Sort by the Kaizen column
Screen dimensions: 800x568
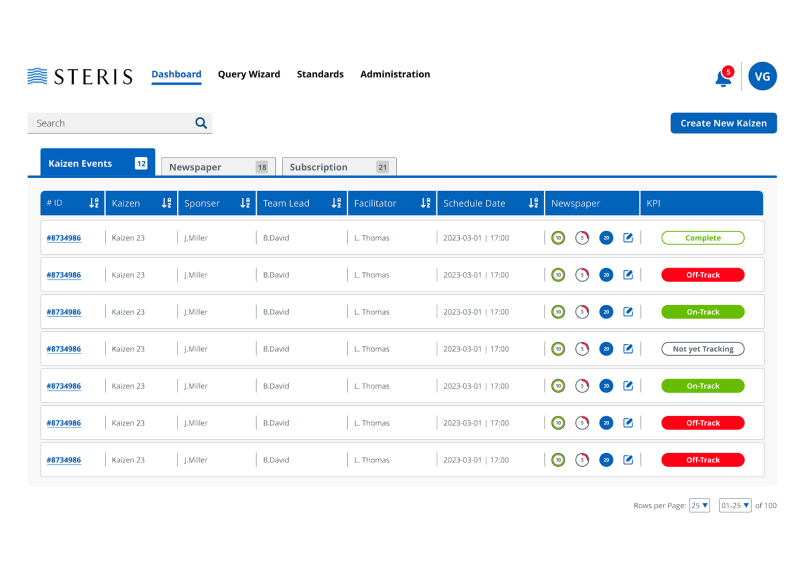167,203
